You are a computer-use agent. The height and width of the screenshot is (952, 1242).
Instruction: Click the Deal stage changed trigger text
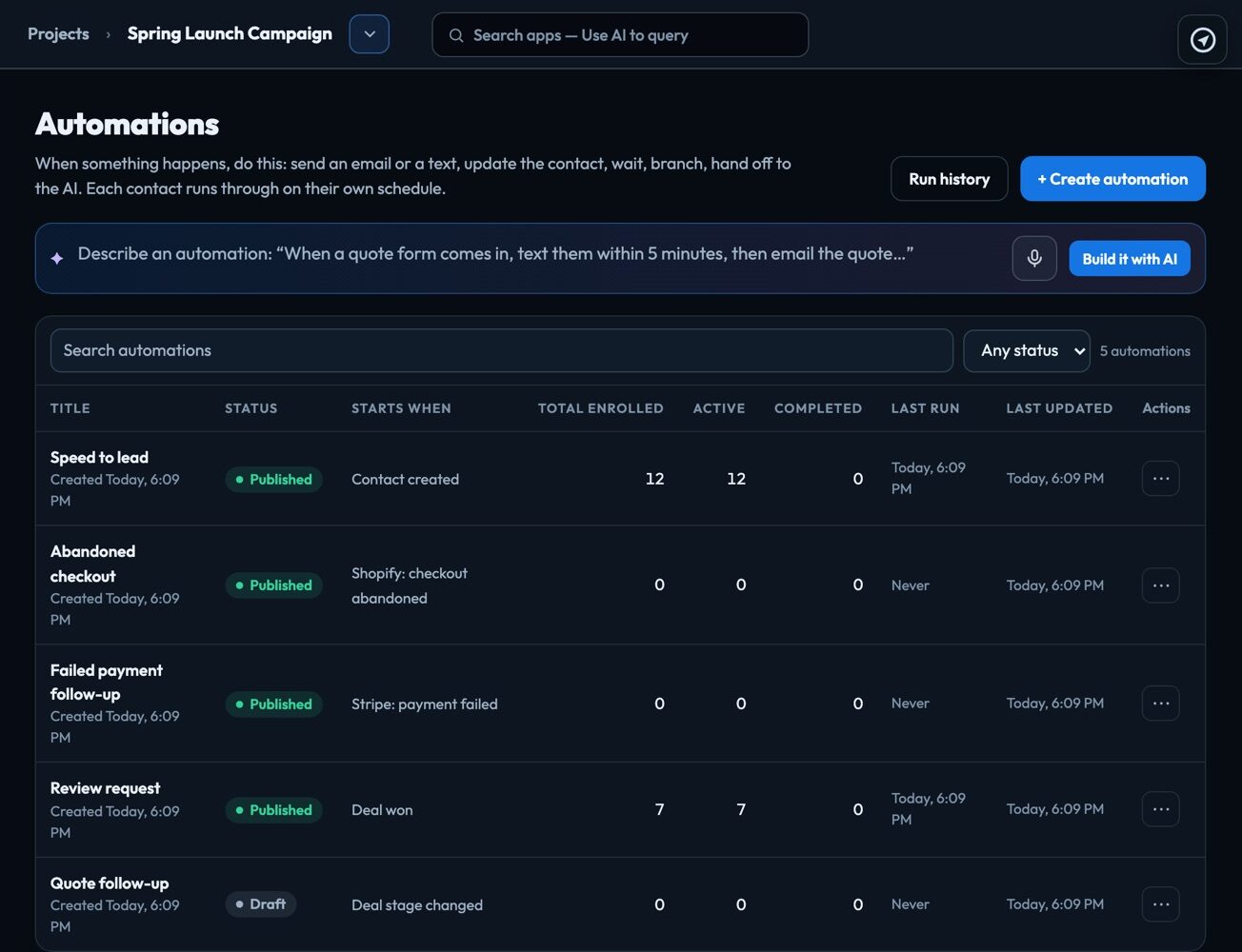(417, 905)
